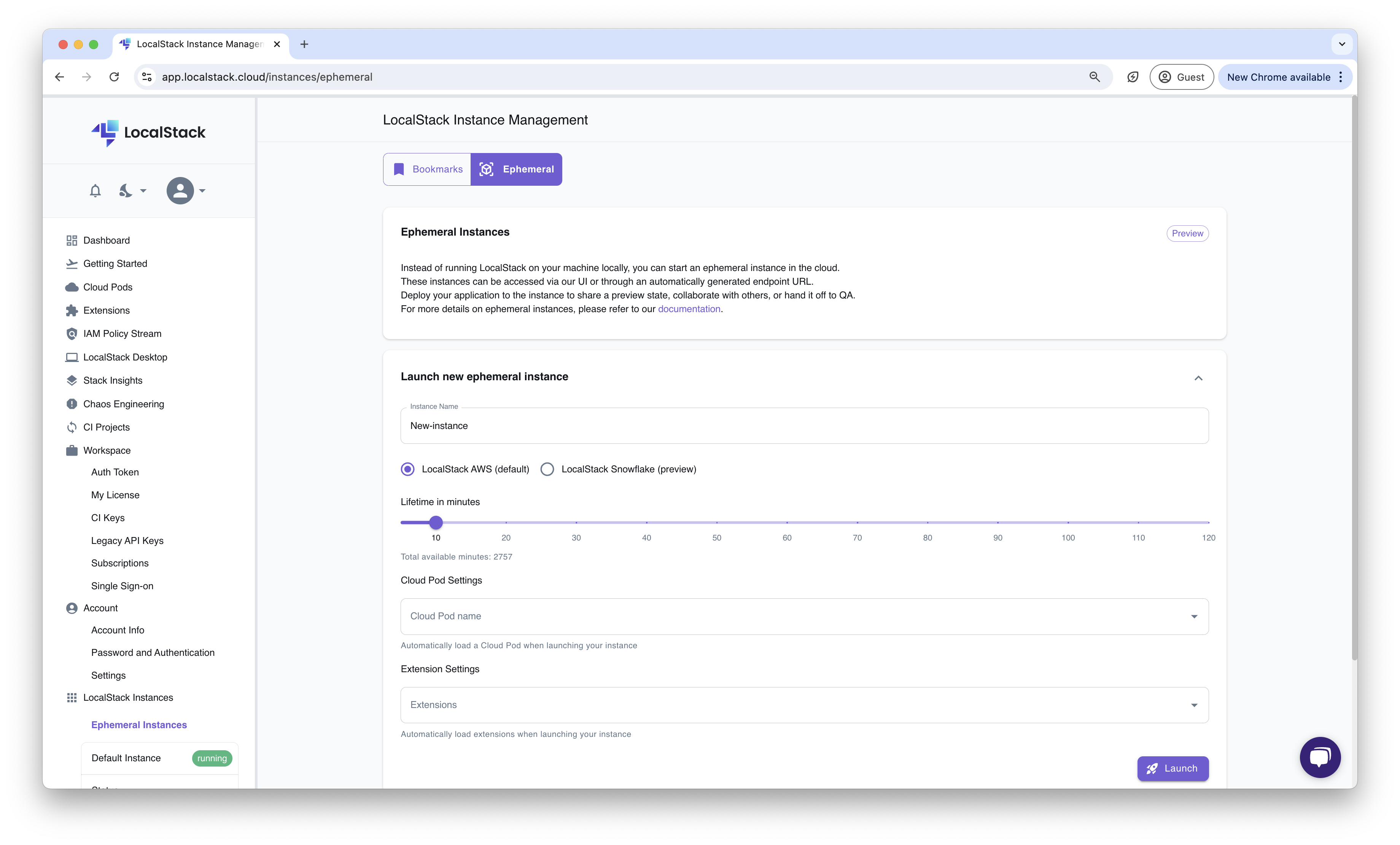Viewport: 1400px width, 845px height.
Task: Click the Chaos Engineering alert icon
Action: coord(72,404)
